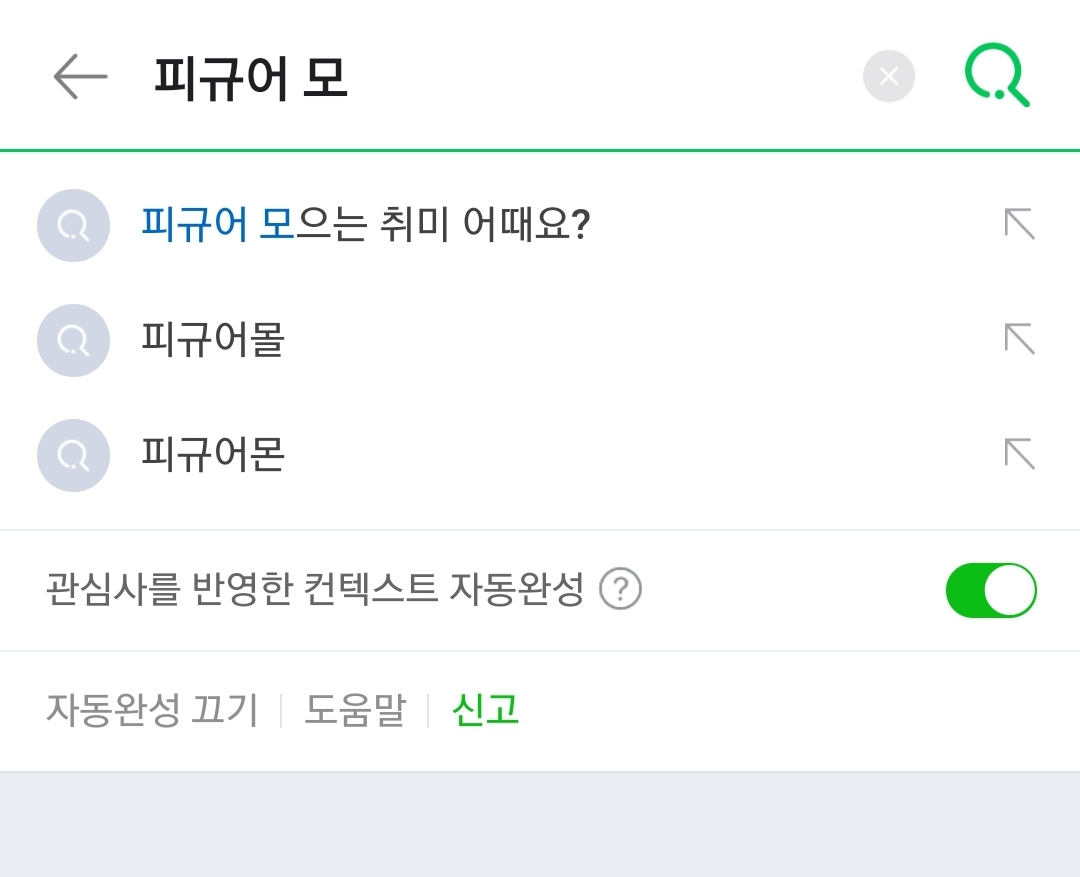Click green 신고 link
1080x877 pixels.
click(x=485, y=710)
